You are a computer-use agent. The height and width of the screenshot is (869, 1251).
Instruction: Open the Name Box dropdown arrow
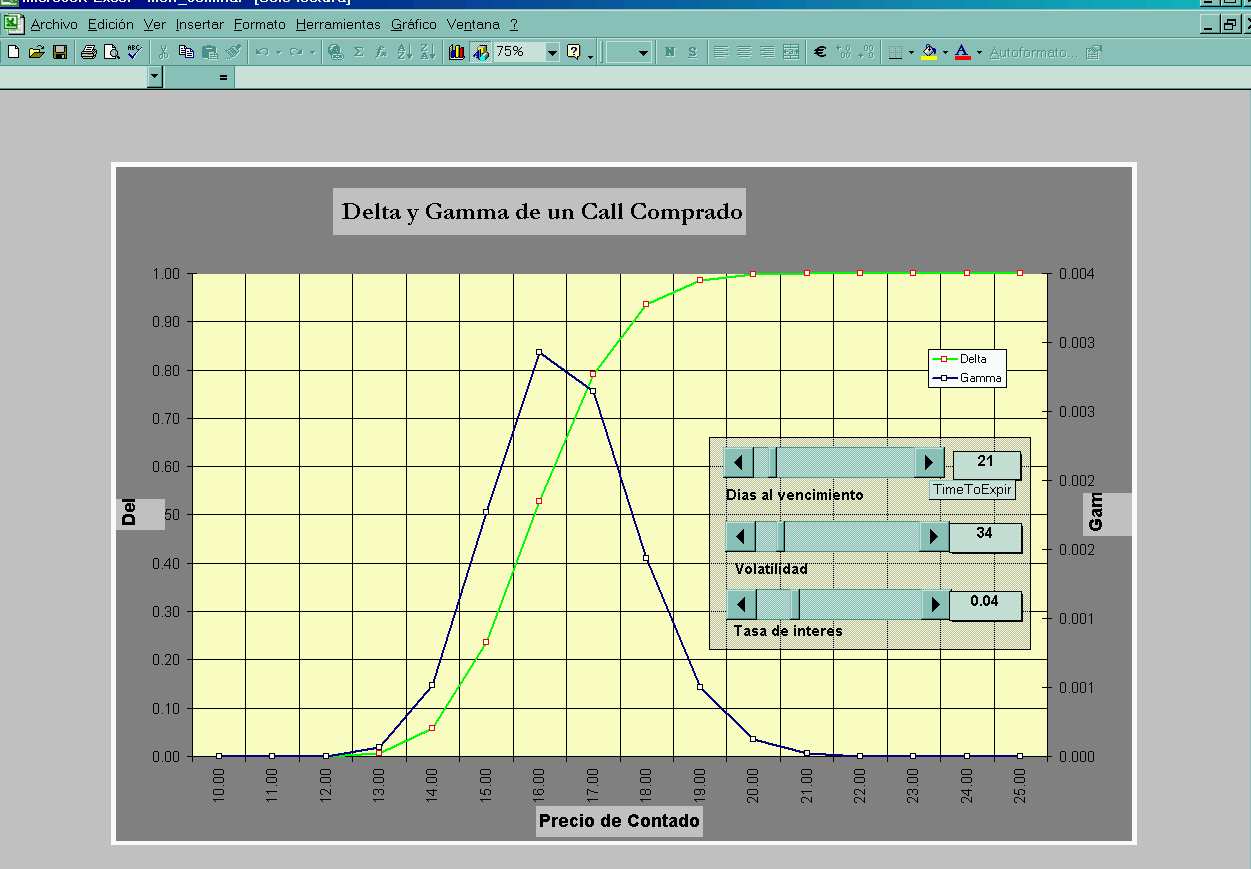[x=154, y=76]
